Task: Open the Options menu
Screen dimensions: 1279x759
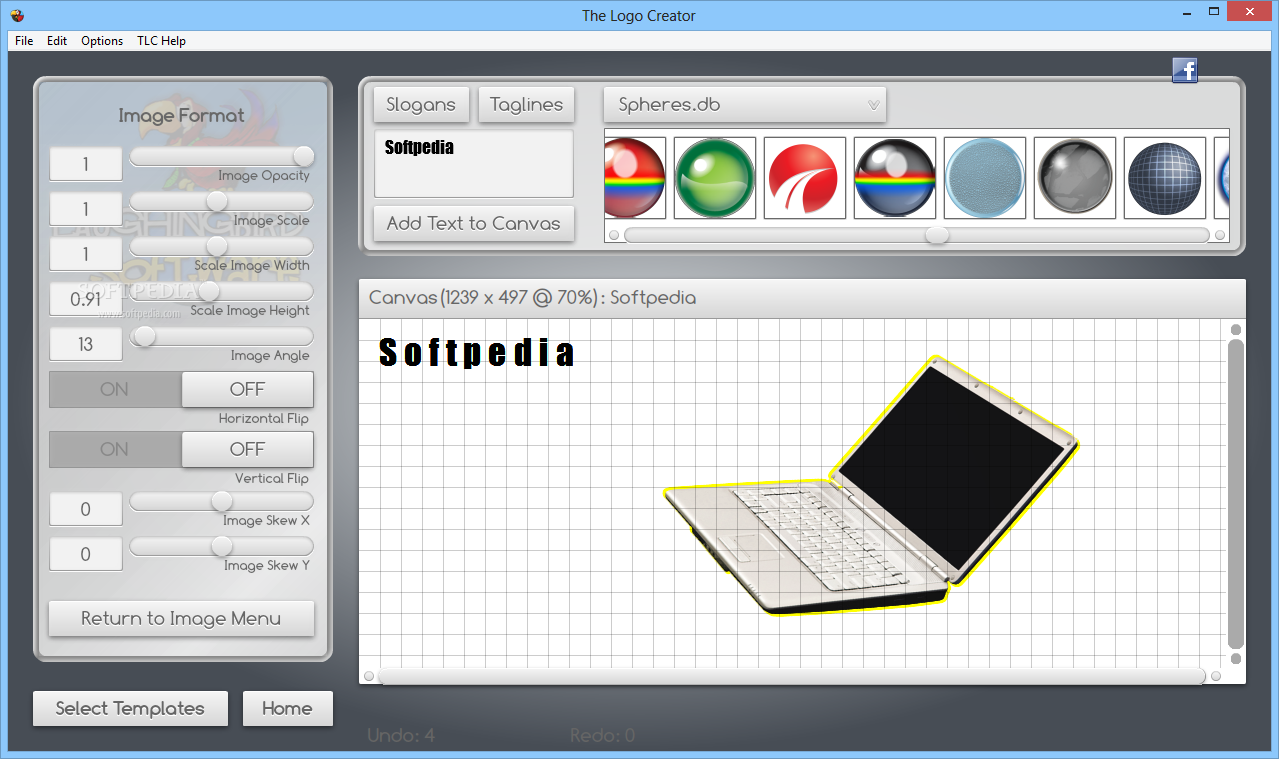Action: (102, 41)
